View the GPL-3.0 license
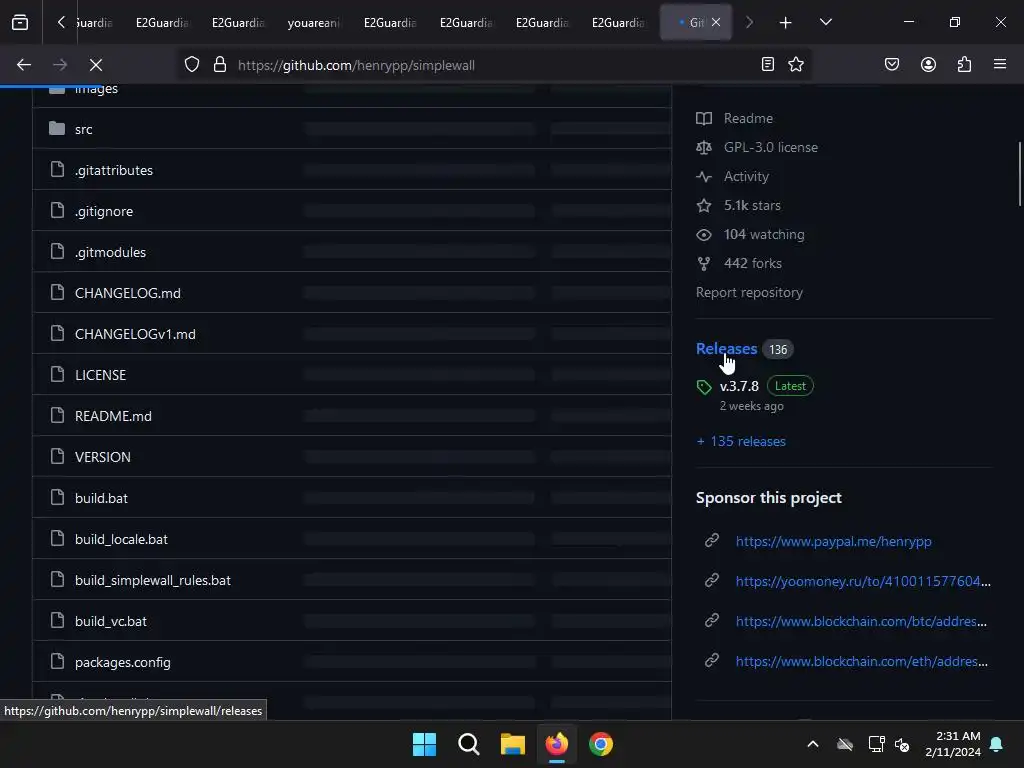1024x768 pixels. pos(771,148)
